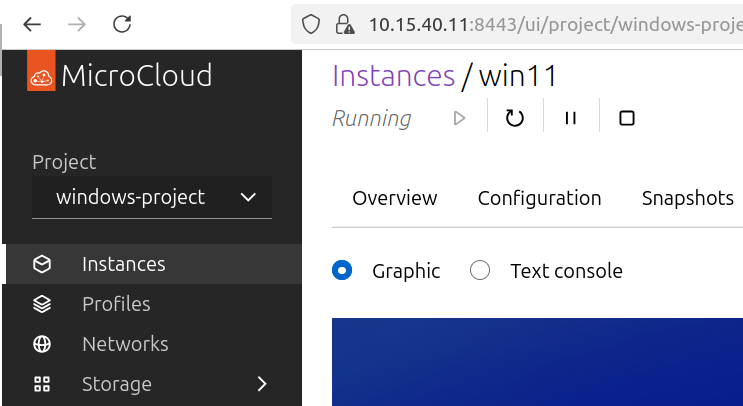Select the Text console radio button
Image resolution: width=743 pixels, height=406 pixels.
[480, 271]
